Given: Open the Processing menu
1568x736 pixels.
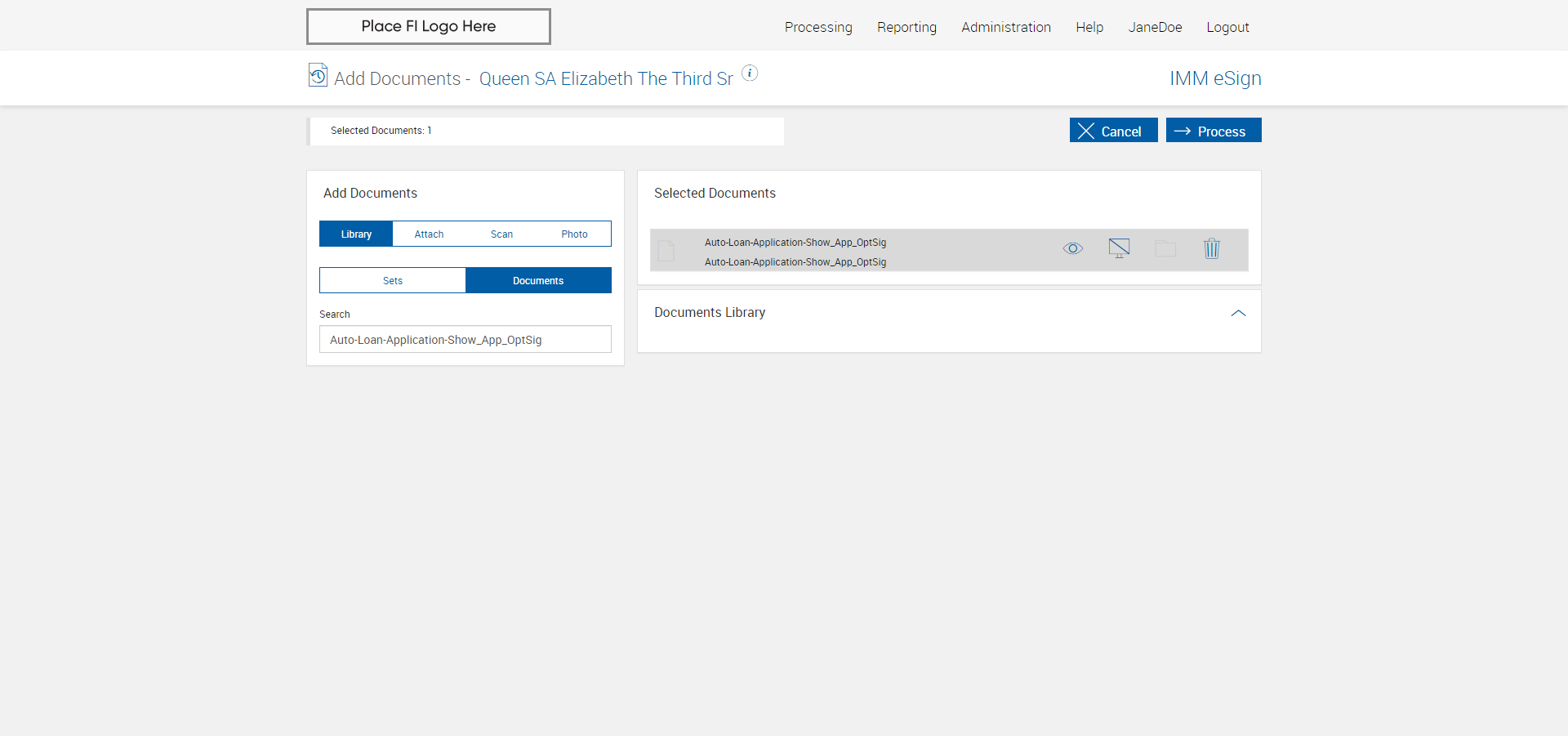Looking at the screenshot, I should [818, 27].
